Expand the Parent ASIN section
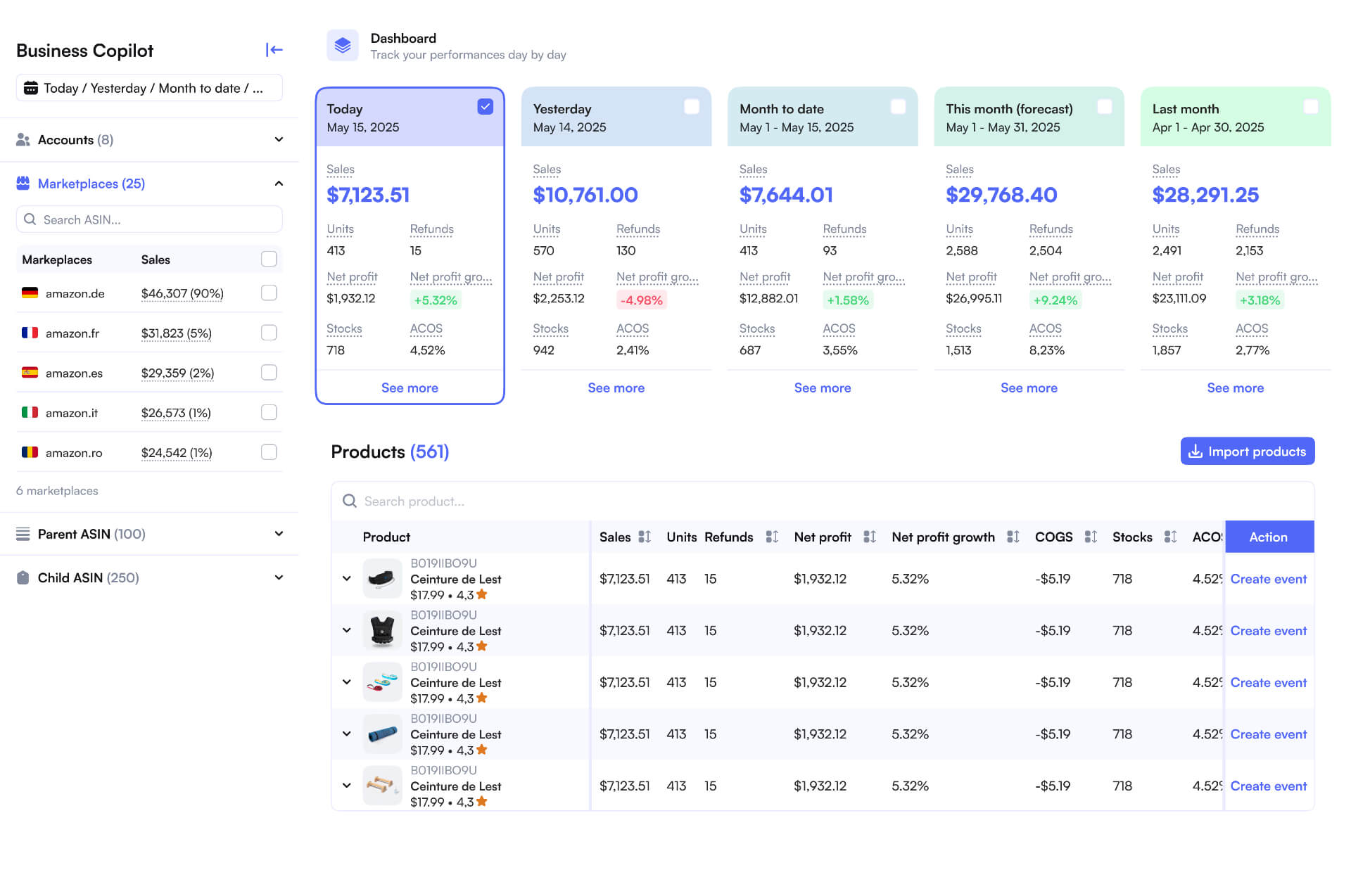The height and width of the screenshot is (896, 1351). pyautogui.click(x=279, y=534)
